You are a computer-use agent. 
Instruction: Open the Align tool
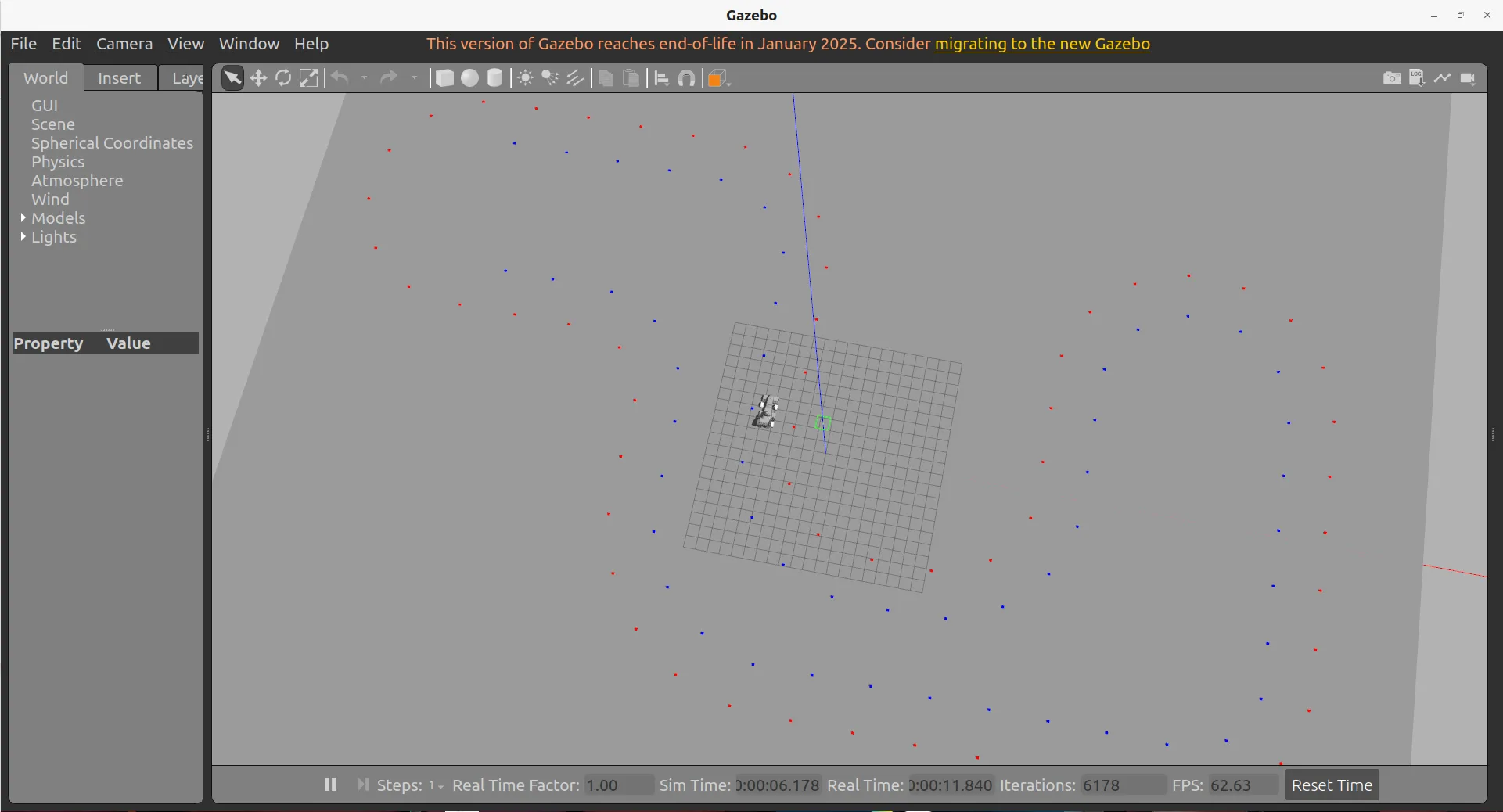click(x=662, y=78)
